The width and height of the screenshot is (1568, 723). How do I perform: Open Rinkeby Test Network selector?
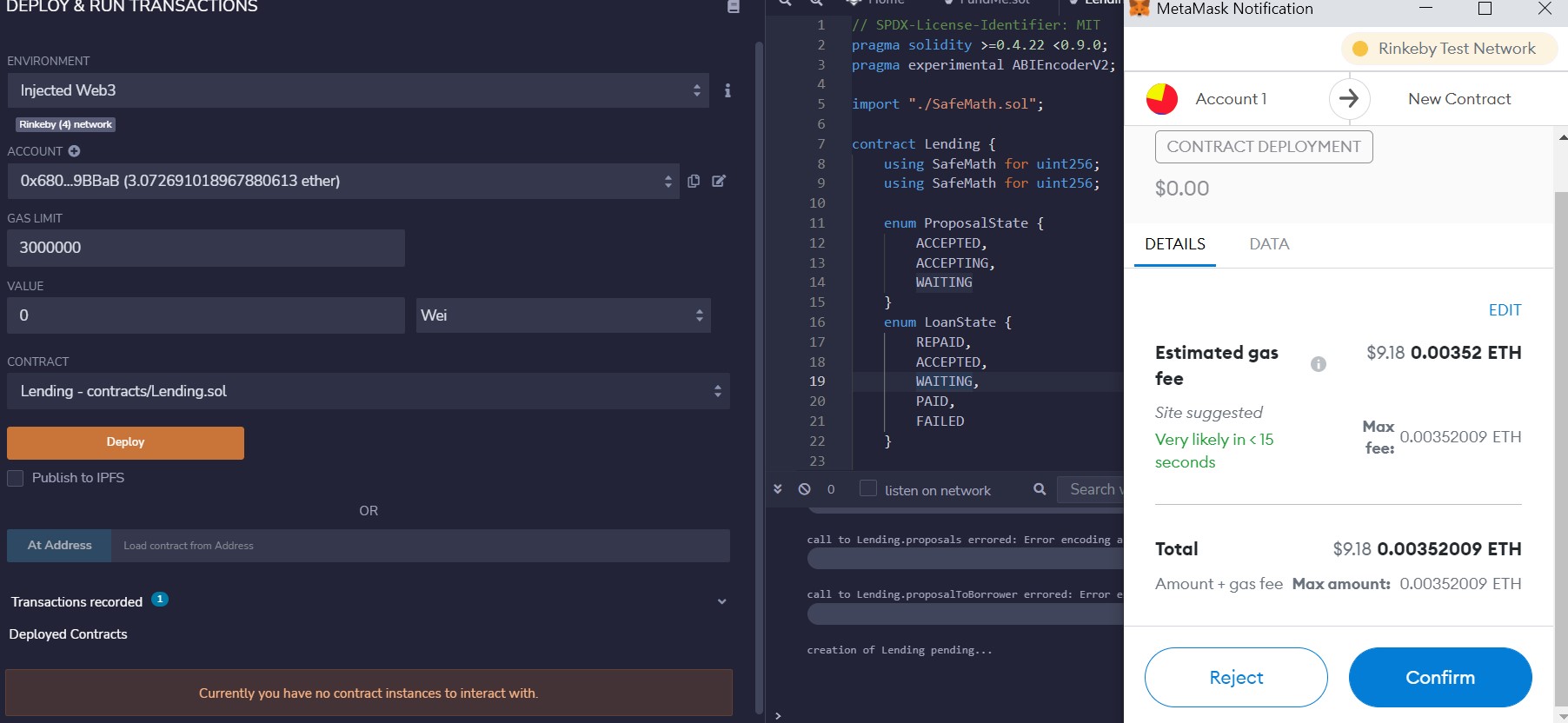[1448, 49]
